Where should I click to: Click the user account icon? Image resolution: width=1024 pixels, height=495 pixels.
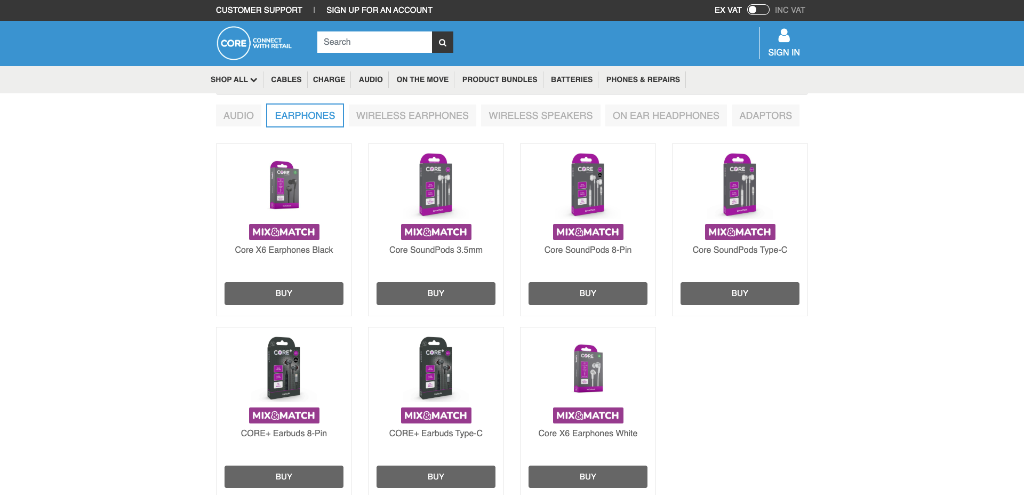click(x=784, y=36)
